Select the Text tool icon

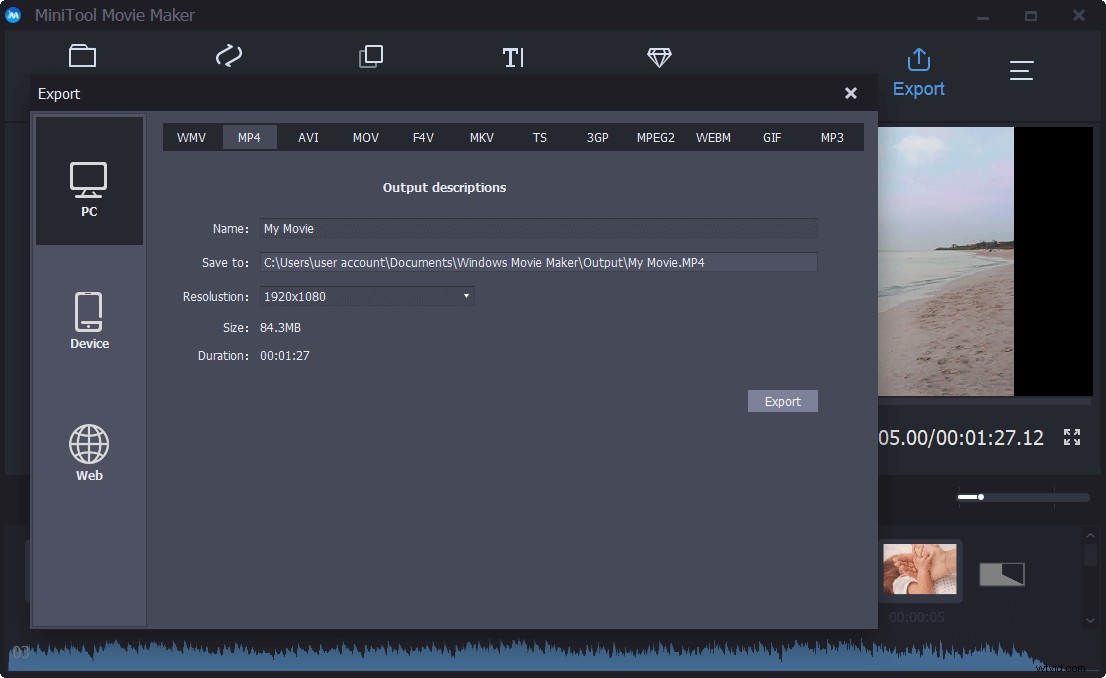pos(513,55)
